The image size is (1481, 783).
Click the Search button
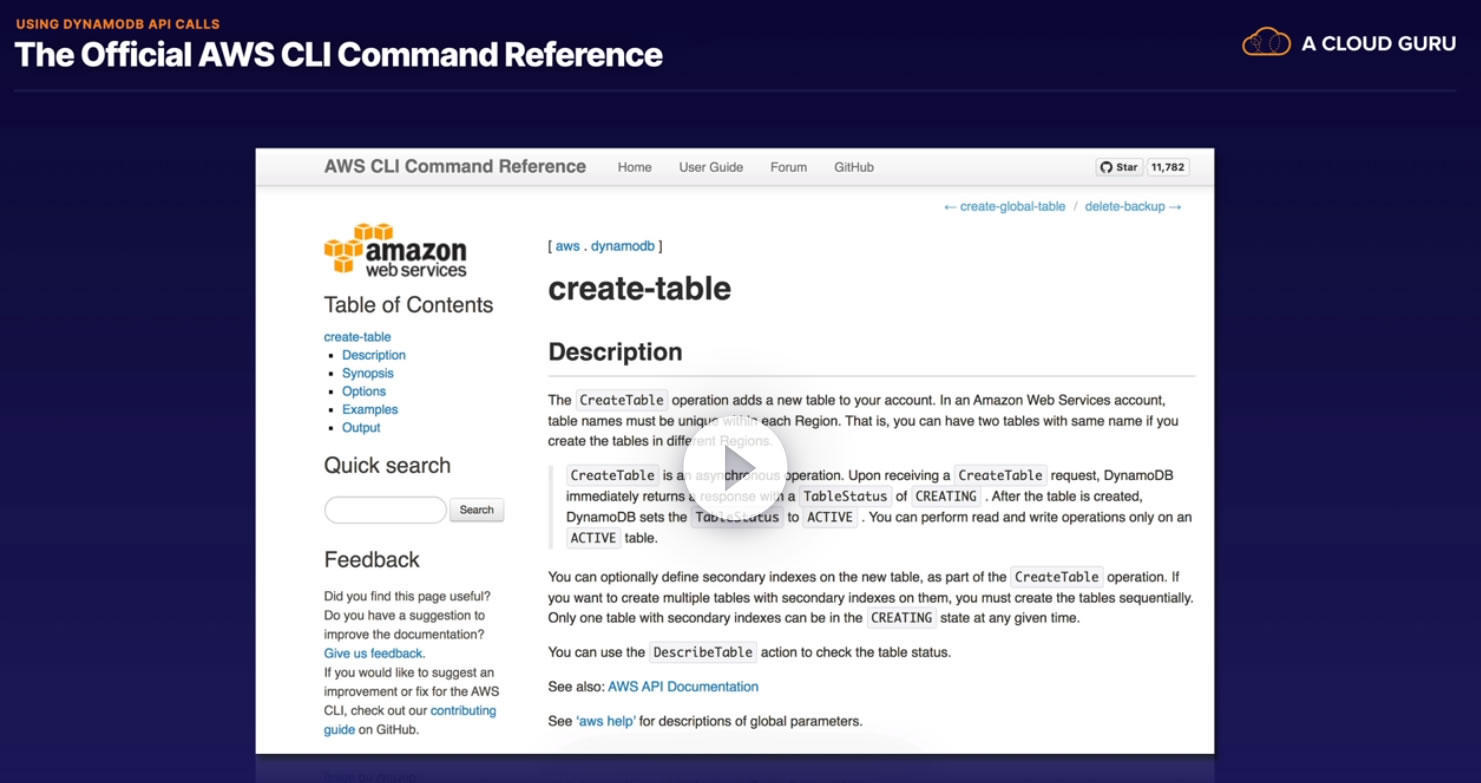tap(477, 510)
